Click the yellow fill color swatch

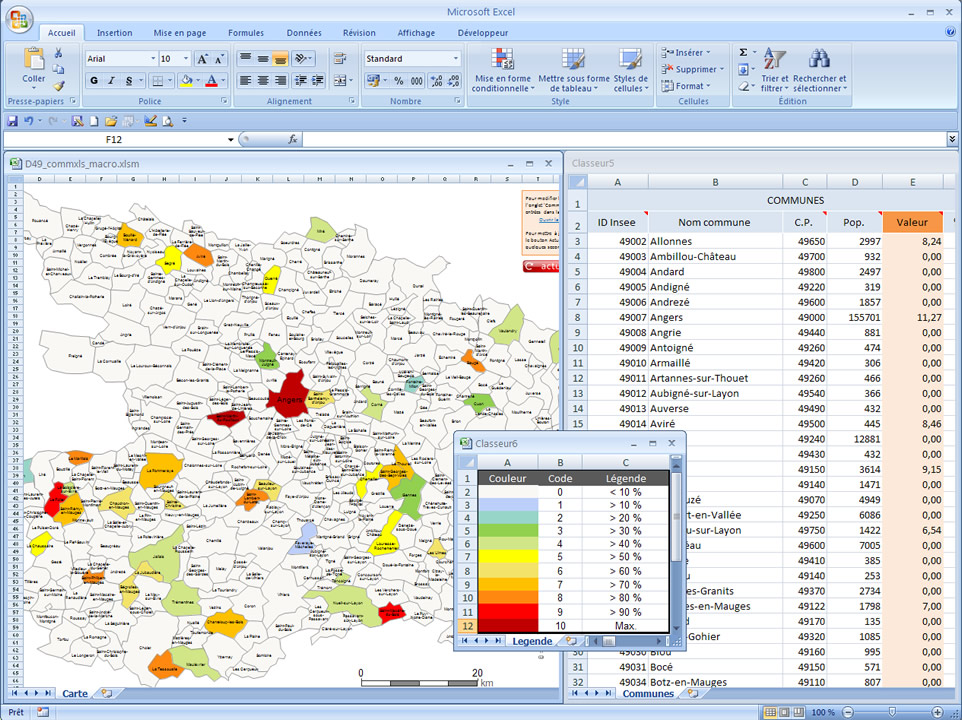pyautogui.click(x=187, y=80)
